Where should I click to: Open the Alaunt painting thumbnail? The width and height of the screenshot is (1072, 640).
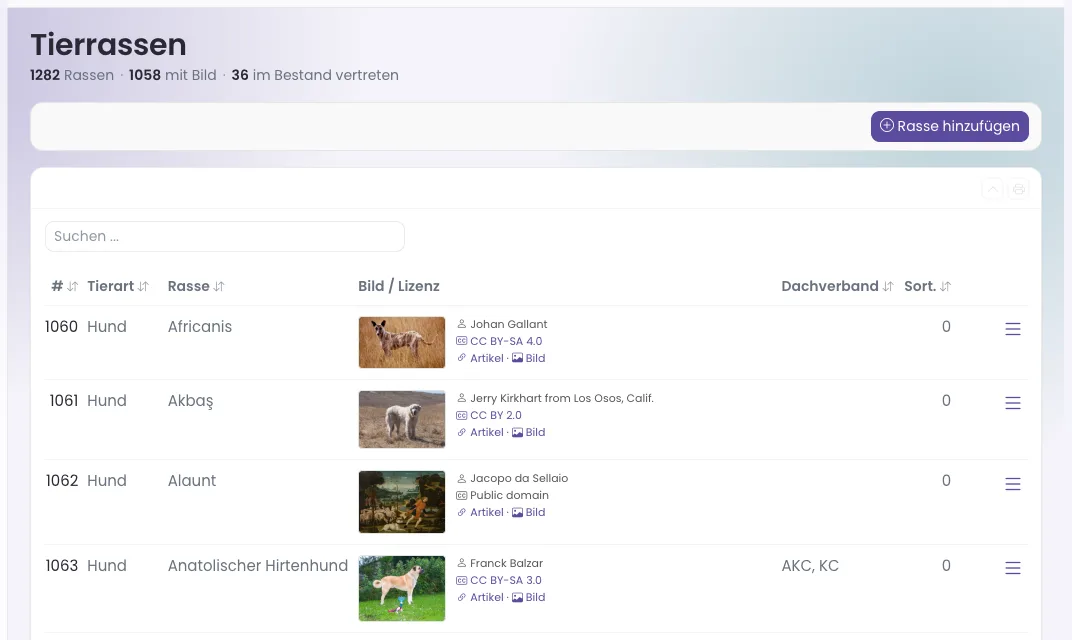tap(402, 502)
